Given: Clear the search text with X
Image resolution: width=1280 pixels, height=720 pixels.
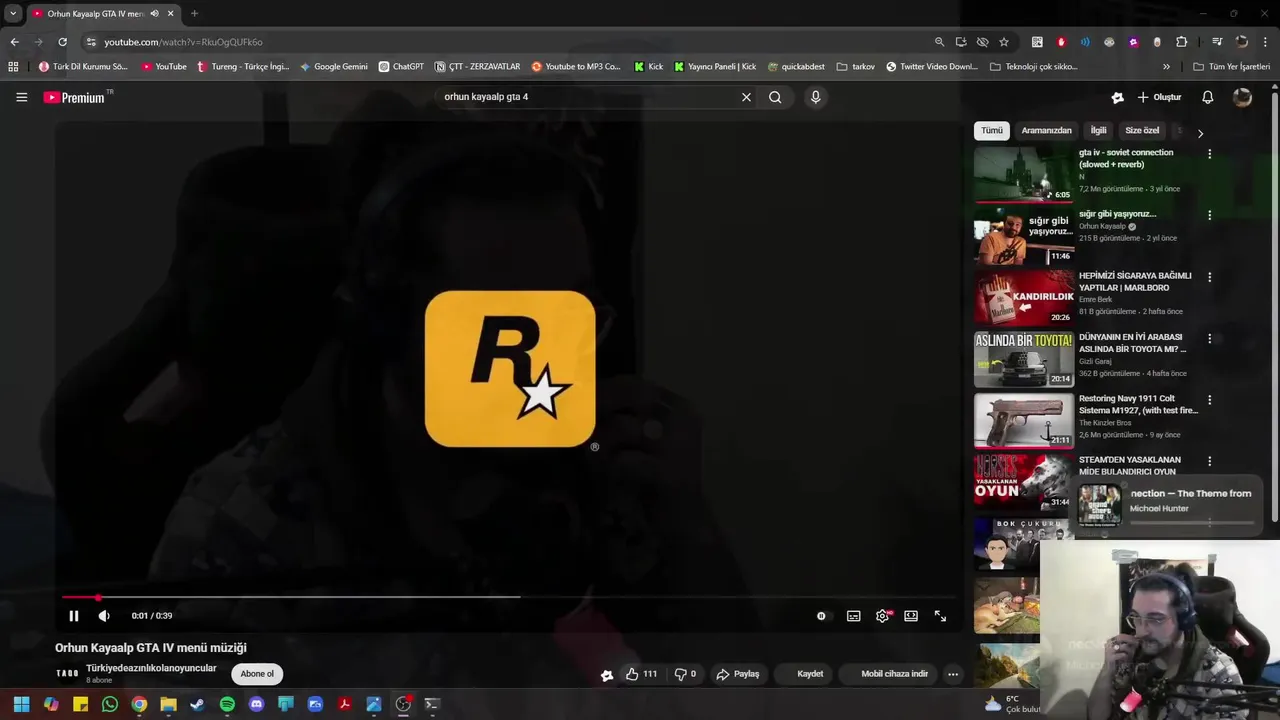Looking at the screenshot, I should [x=746, y=97].
